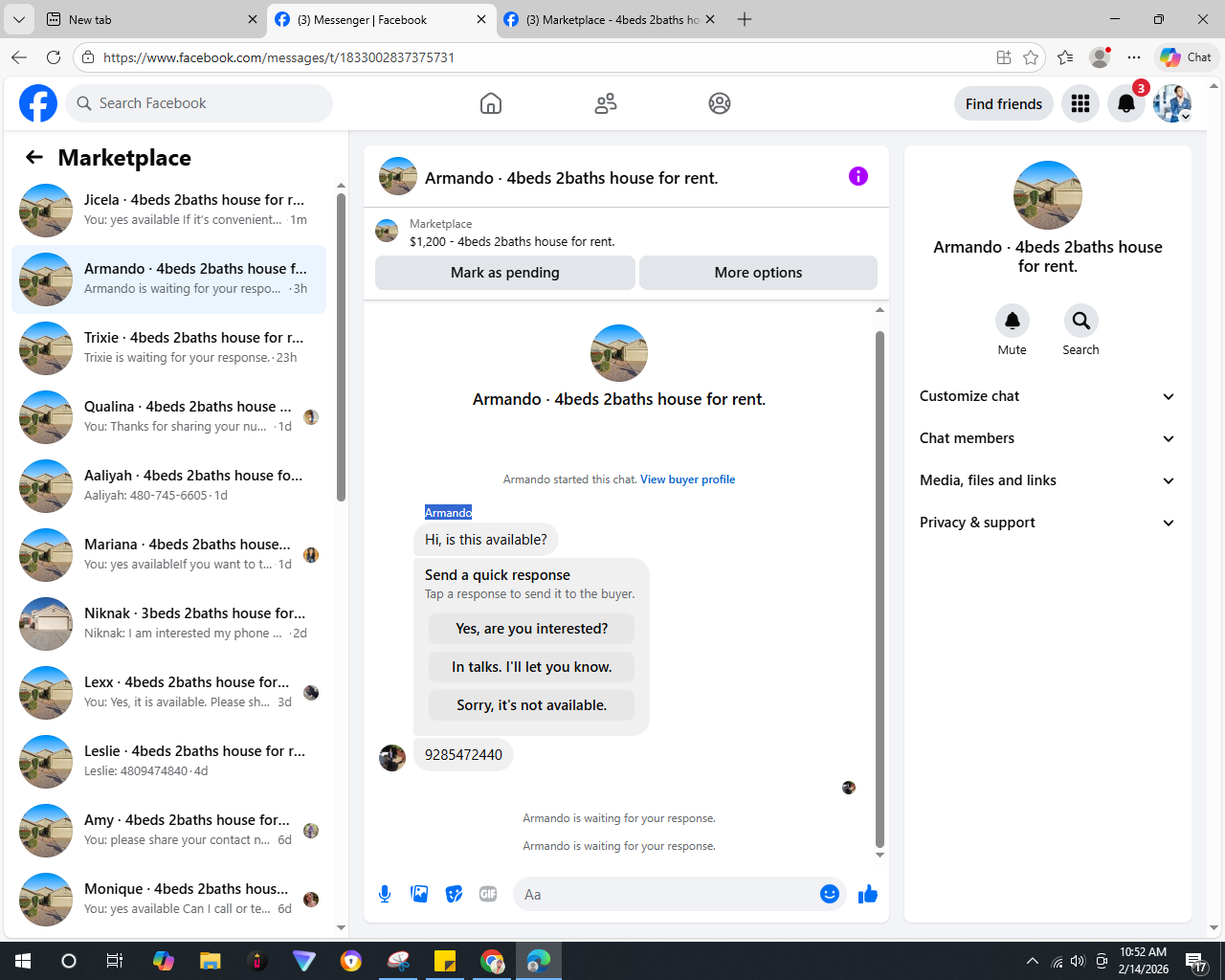Viewport: 1225px width, 980px height.
Task: Send a voice clip with the microphone icon
Action: pyautogui.click(x=385, y=894)
